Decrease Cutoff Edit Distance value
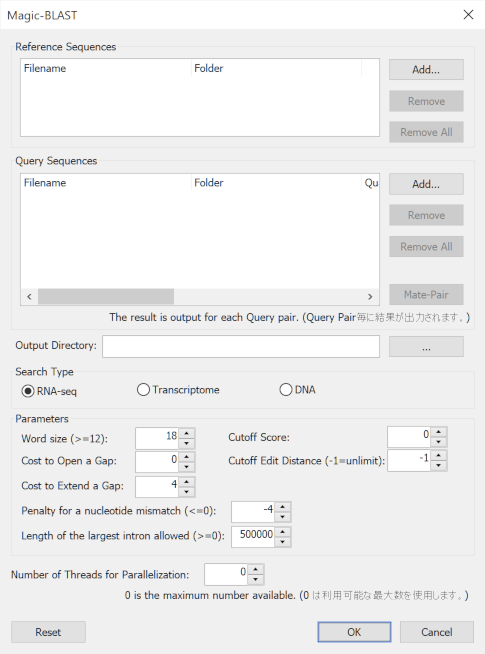Viewport: 485px width, 654px height. [x=438, y=465]
